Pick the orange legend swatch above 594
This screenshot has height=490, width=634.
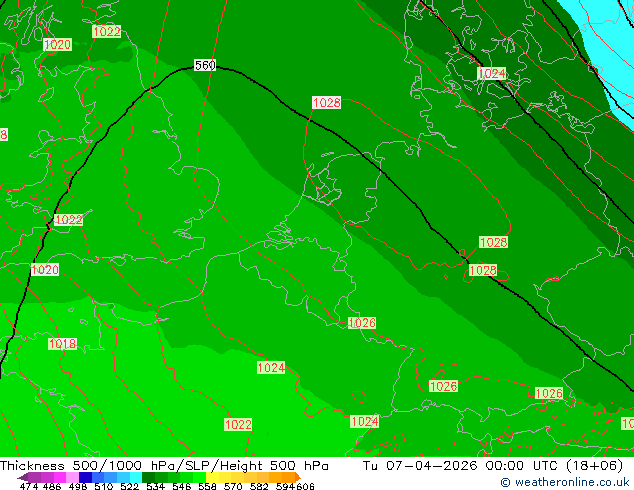288,477
